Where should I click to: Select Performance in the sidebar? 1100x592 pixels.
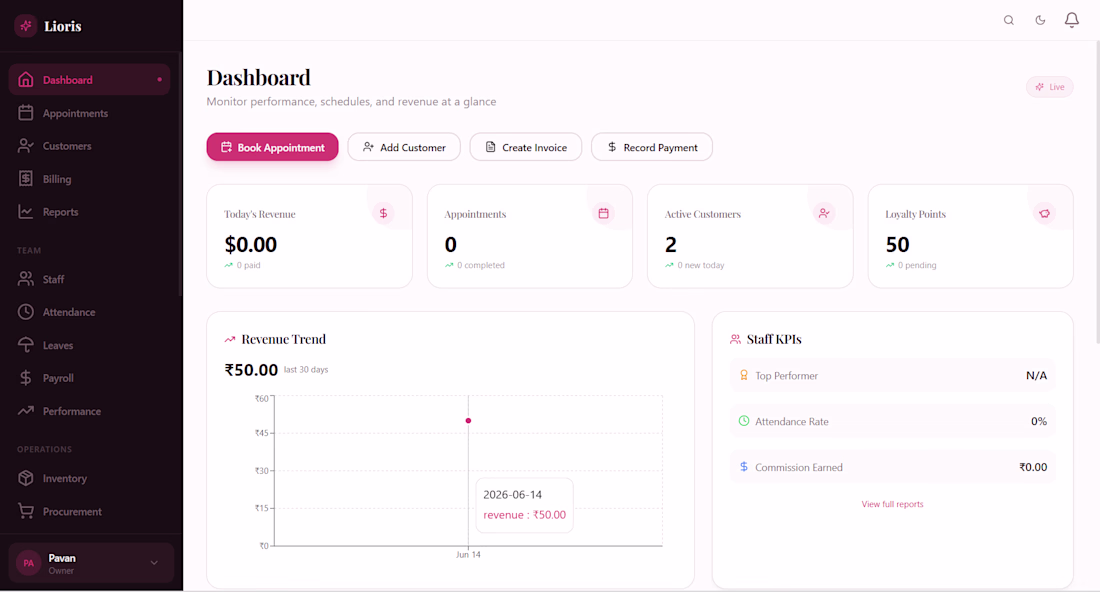90,411
